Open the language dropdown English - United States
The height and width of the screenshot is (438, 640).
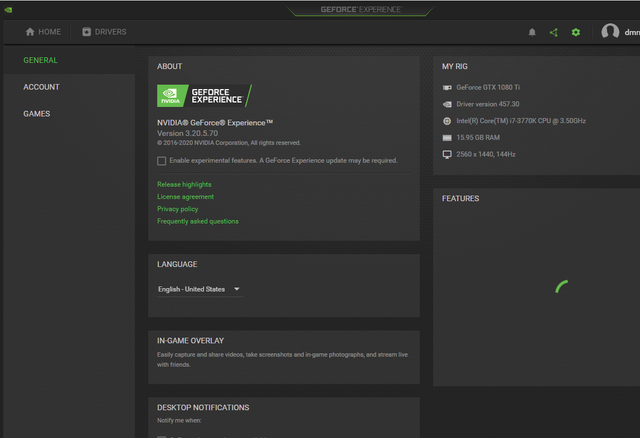[x=200, y=289]
